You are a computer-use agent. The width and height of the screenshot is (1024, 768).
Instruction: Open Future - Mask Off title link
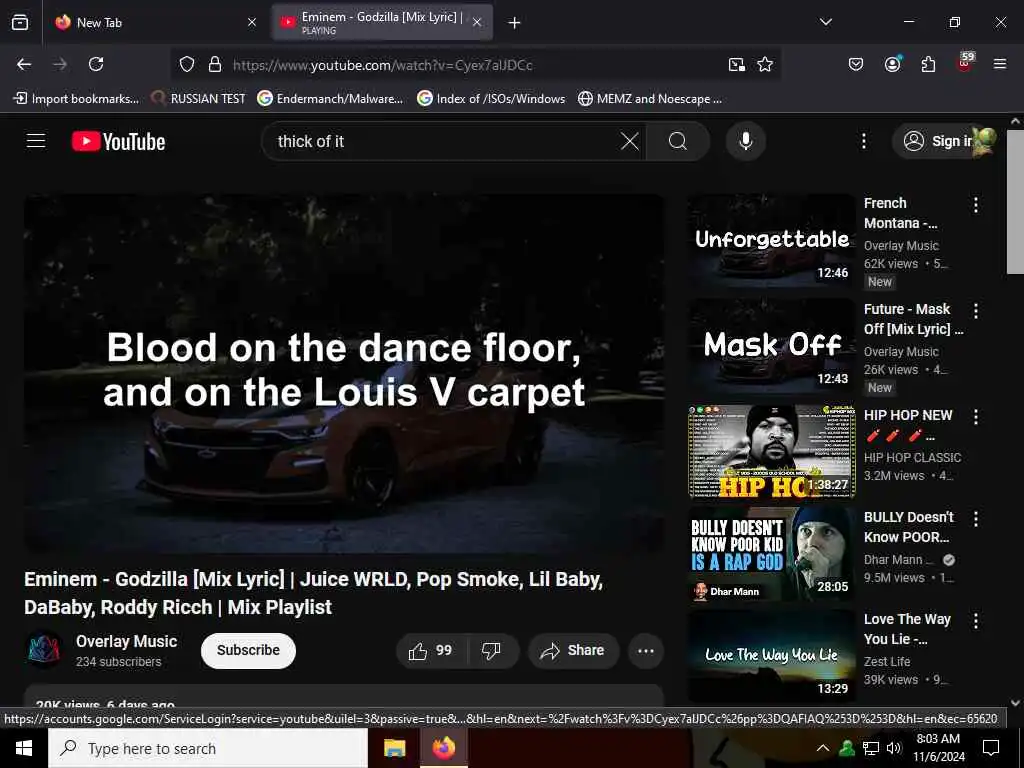tap(913, 319)
